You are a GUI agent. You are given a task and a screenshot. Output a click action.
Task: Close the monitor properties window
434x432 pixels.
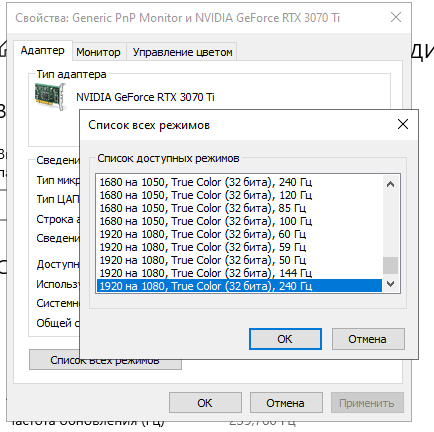click(396, 17)
